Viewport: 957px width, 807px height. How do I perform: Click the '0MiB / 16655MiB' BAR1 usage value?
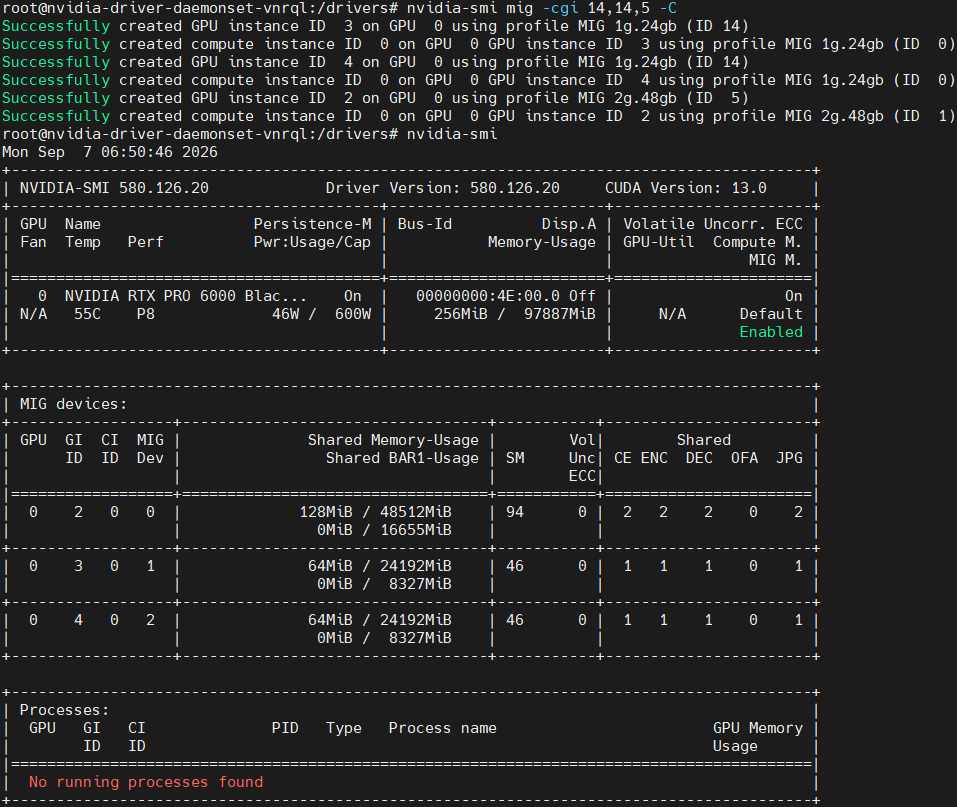click(384, 530)
